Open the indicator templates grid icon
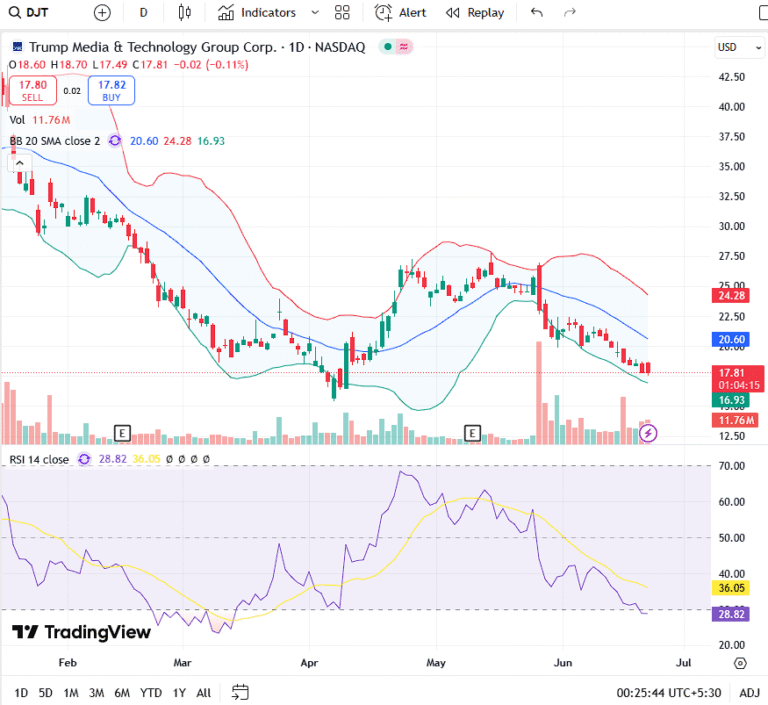This screenshot has width=768, height=705. pyautogui.click(x=342, y=13)
